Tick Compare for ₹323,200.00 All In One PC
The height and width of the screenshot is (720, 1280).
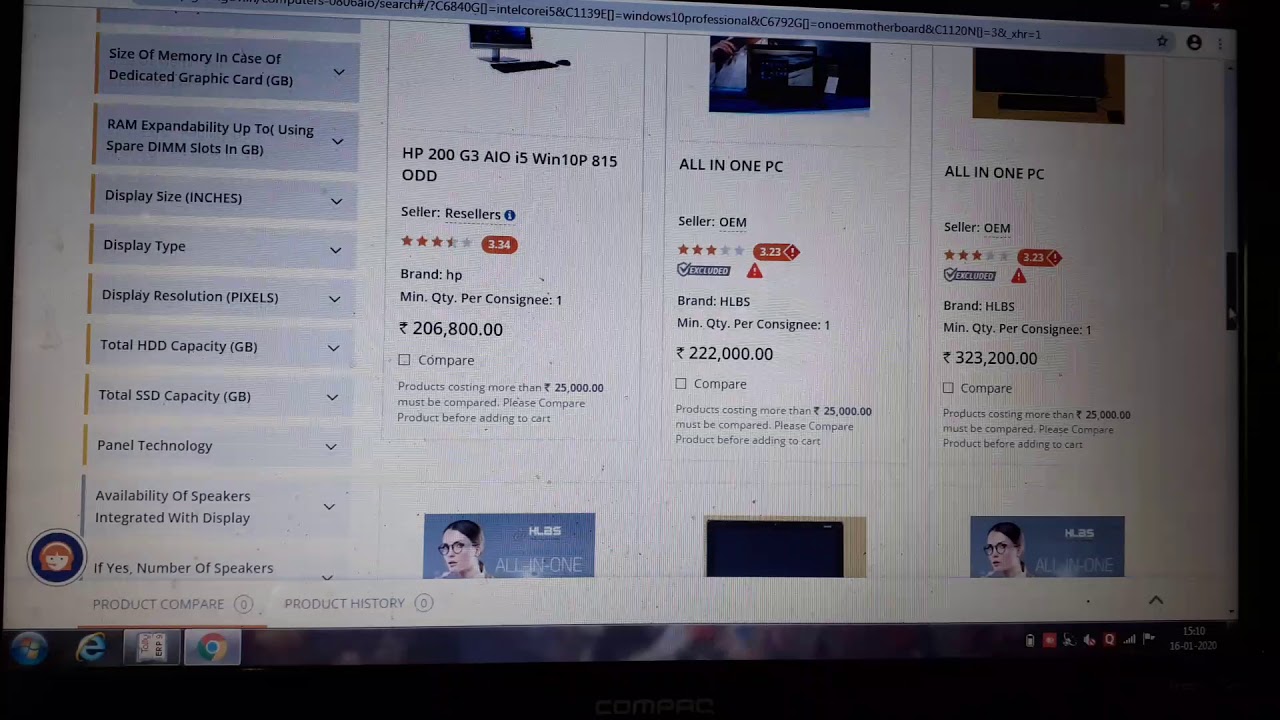pos(948,388)
